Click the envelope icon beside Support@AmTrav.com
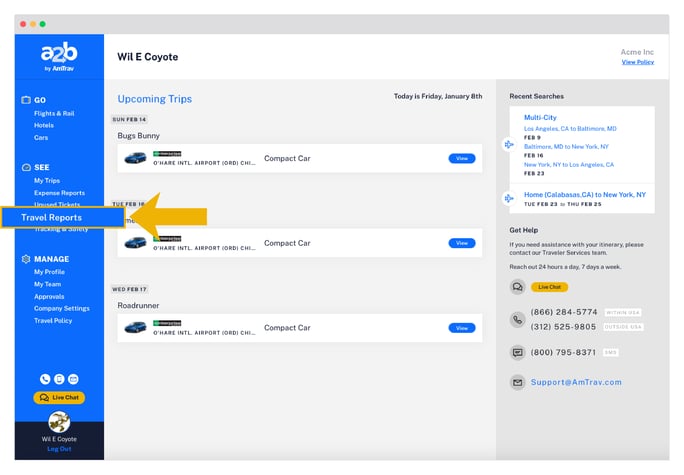 pos(517,382)
